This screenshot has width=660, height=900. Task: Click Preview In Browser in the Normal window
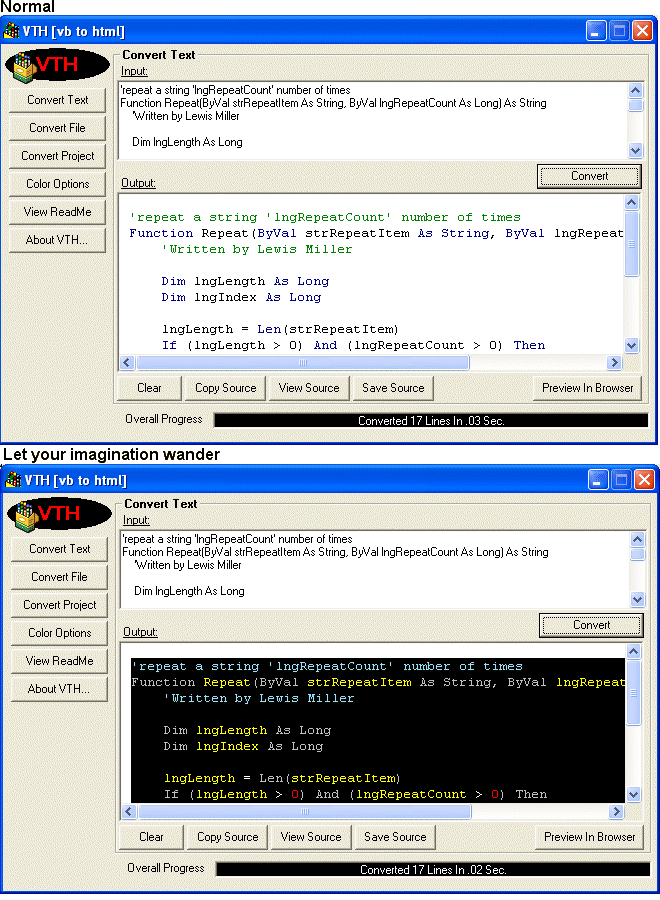coord(588,388)
